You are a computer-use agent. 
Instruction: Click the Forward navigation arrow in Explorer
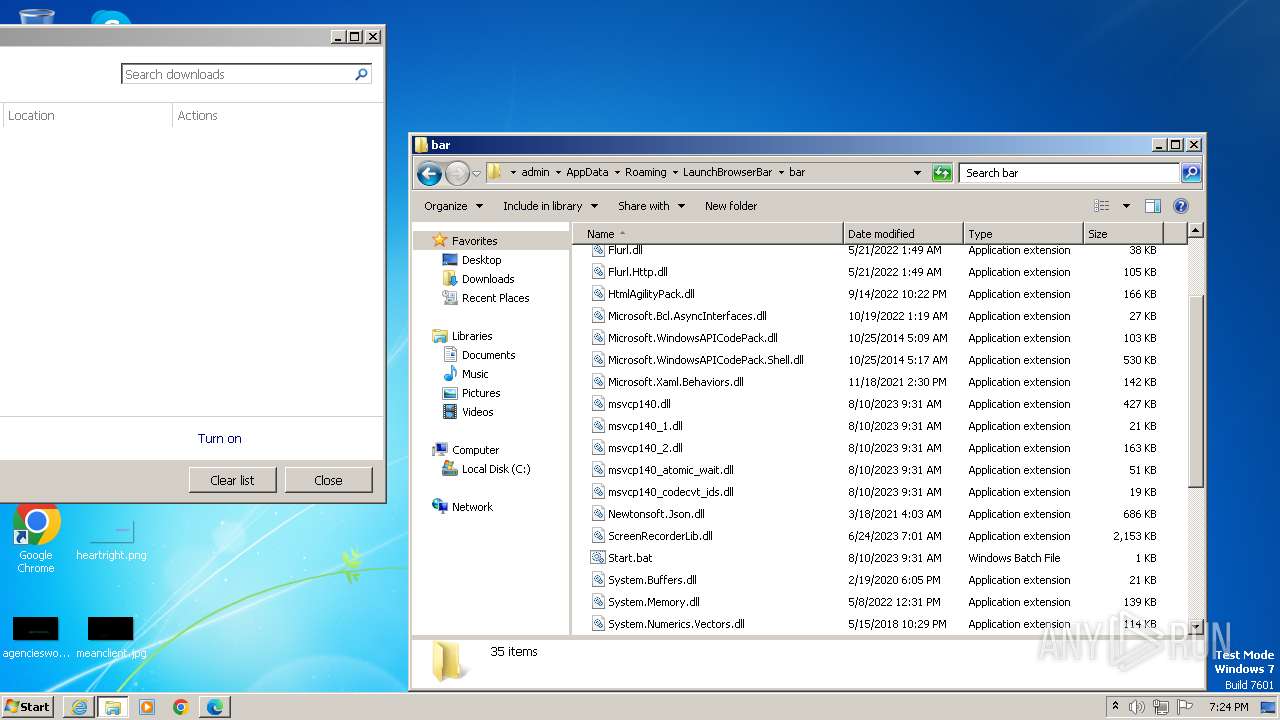(457, 173)
